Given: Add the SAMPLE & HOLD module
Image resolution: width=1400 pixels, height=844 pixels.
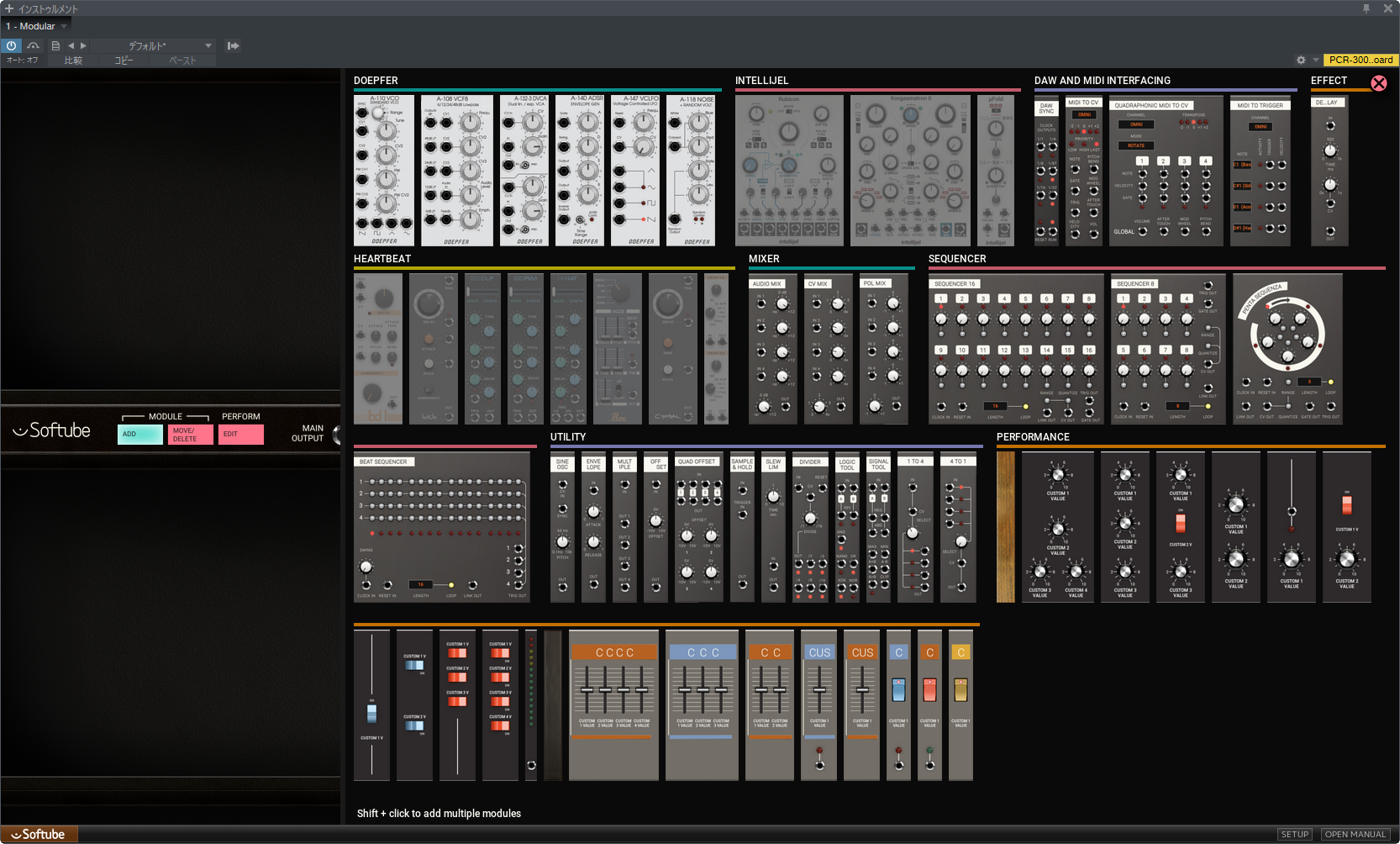Looking at the screenshot, I should coord(742,527).
